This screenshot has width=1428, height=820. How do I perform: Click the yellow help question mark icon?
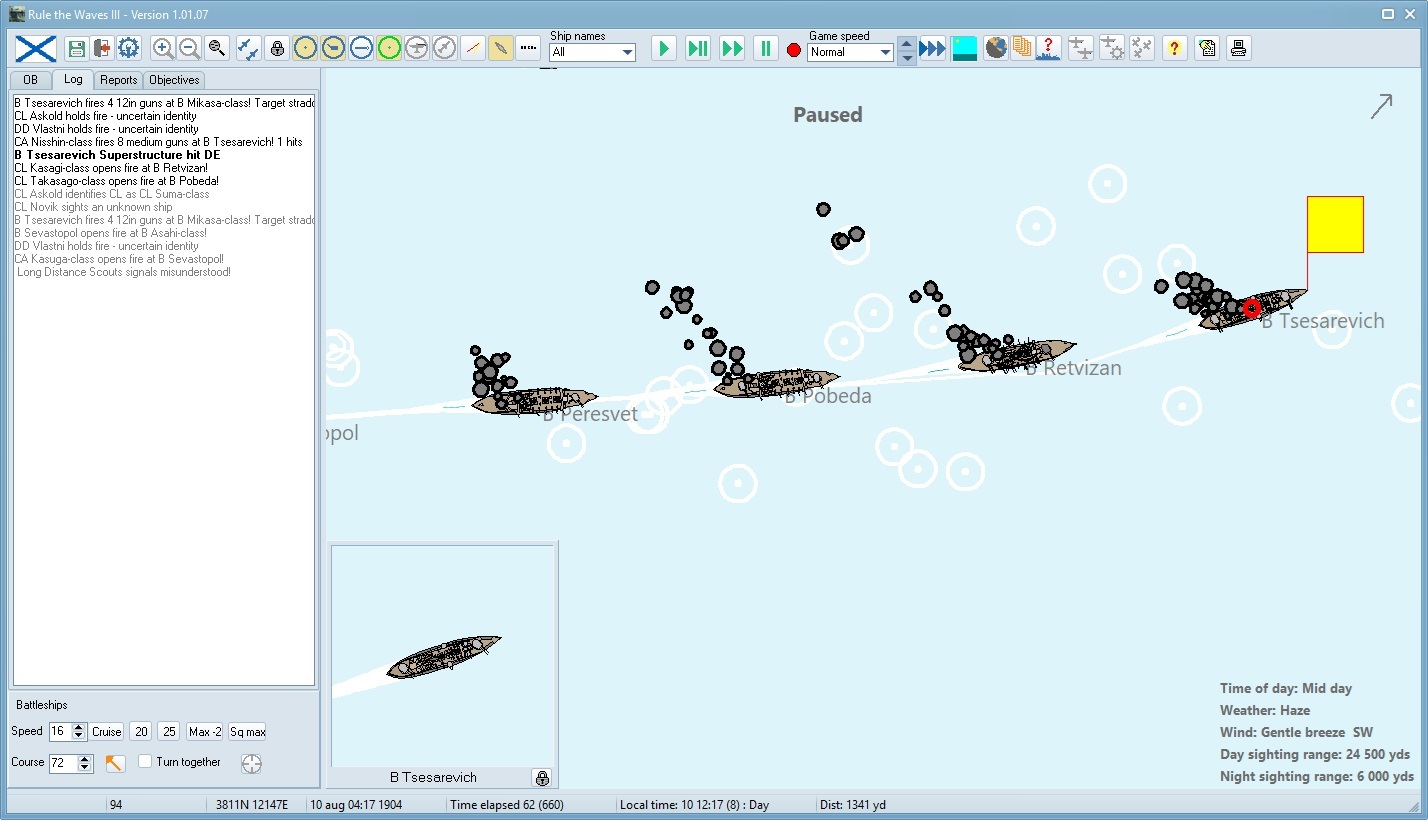tap(1175, 48)
